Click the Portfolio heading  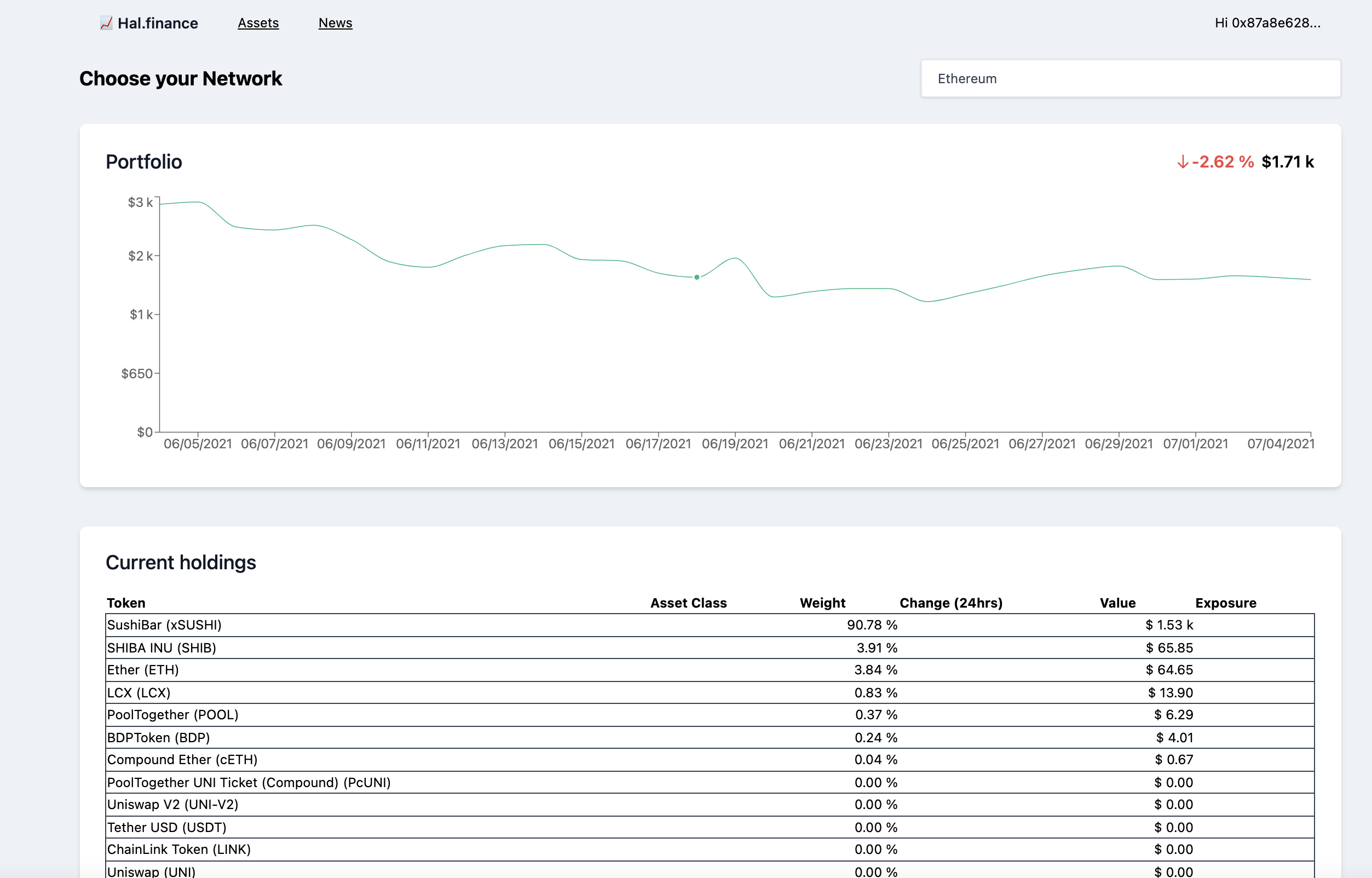pyautogui.click(x=143, y=162)
